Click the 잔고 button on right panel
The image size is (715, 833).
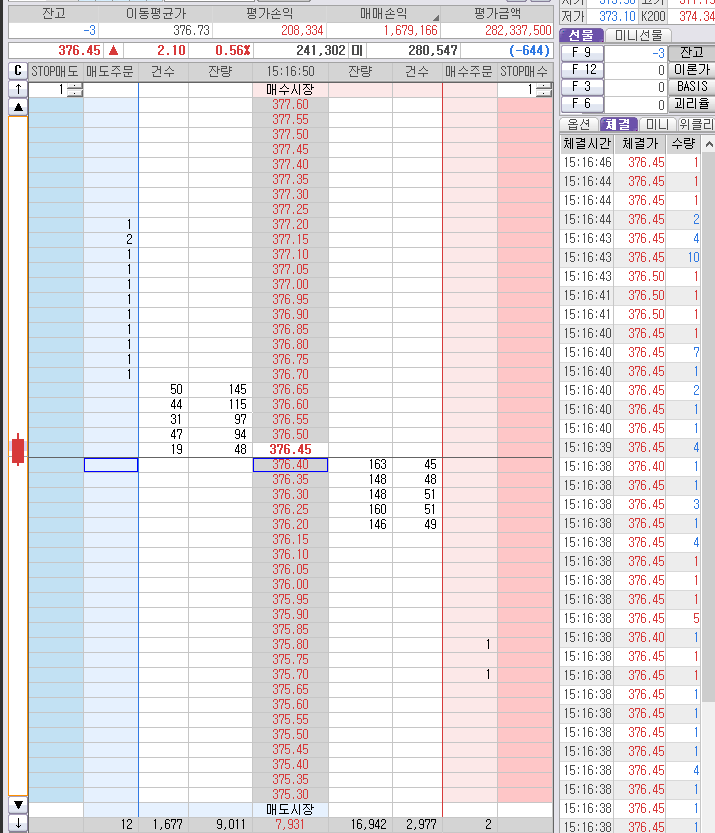pos(691,53)
